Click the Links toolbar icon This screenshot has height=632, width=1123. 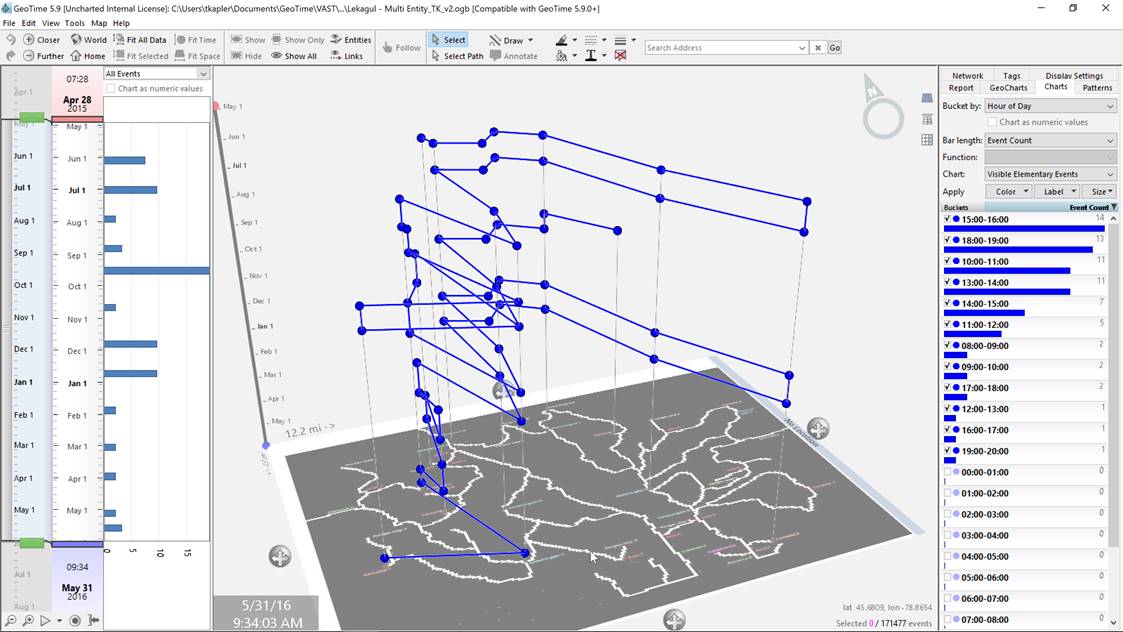coord(337,56)
